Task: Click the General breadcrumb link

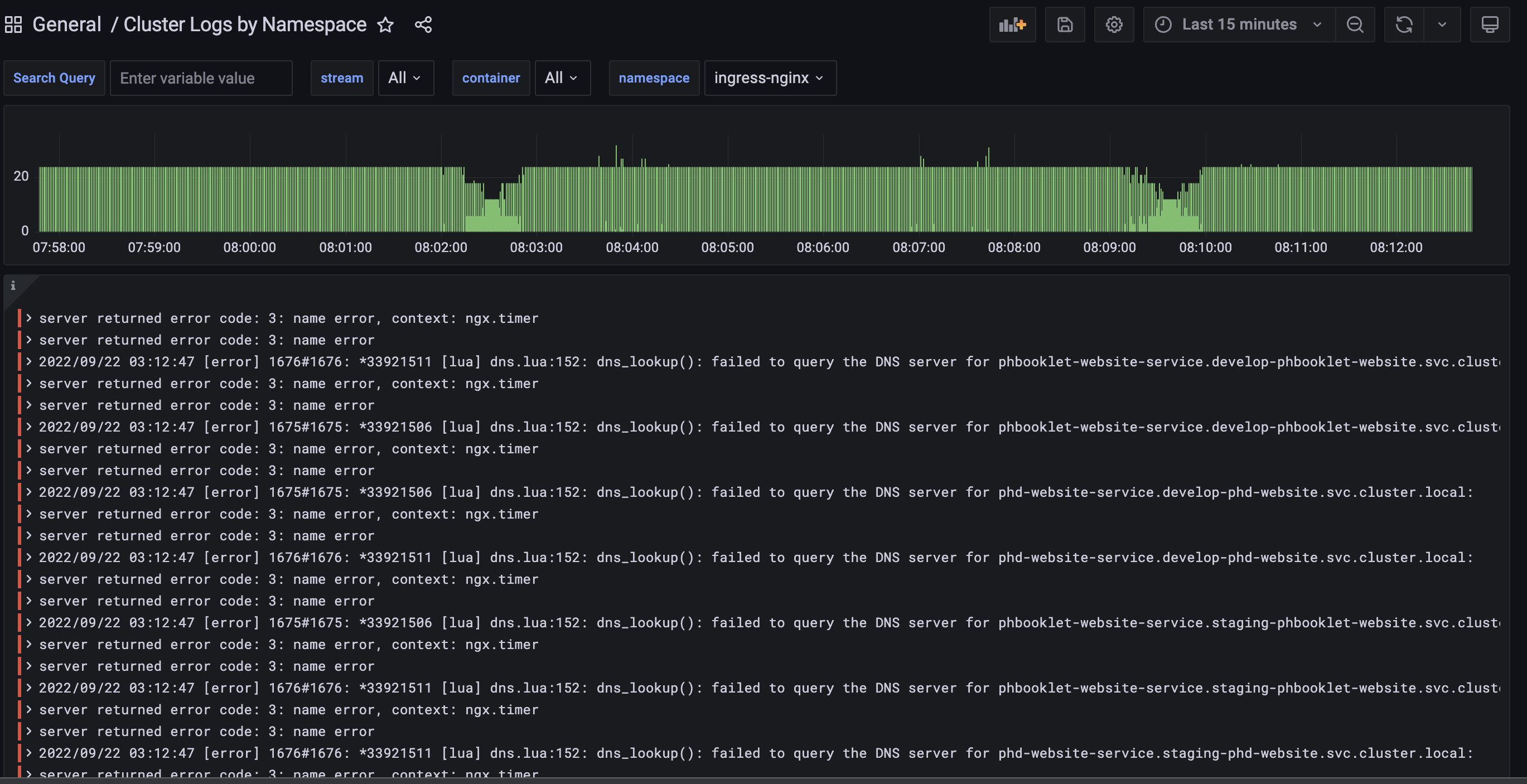Action: [x=66, y=25]
